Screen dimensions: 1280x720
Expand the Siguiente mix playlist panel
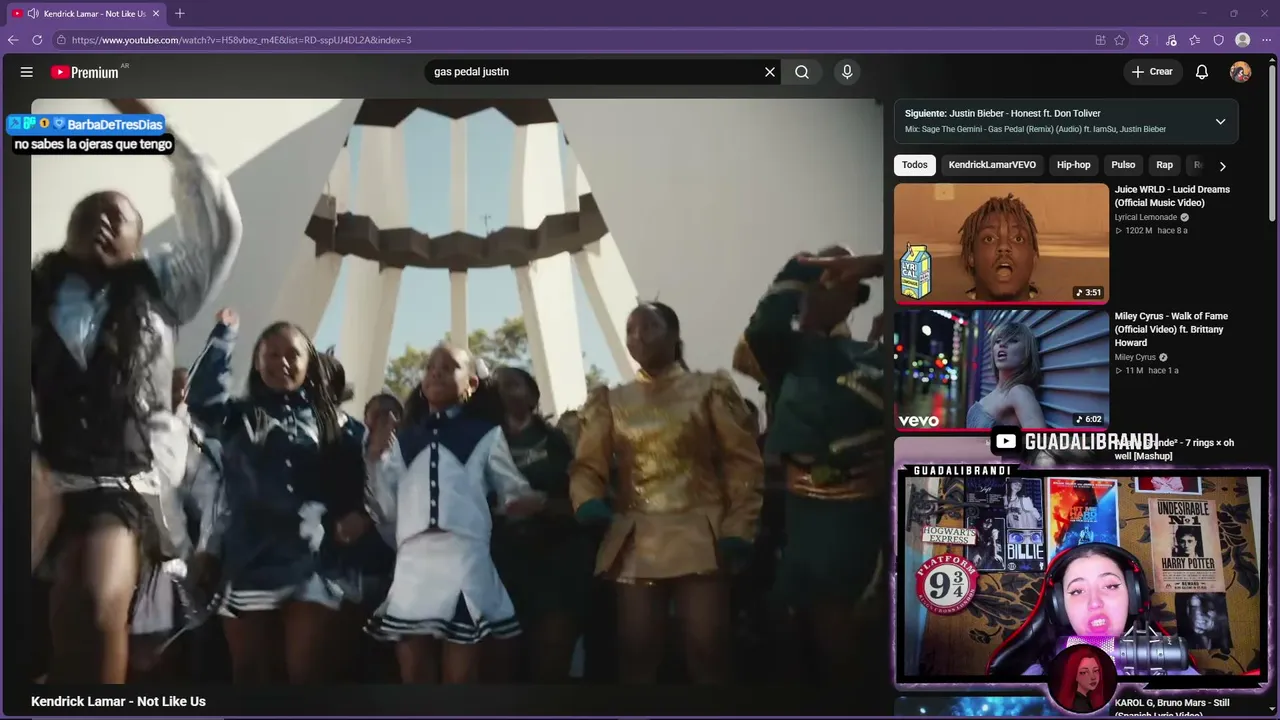[x=1220, y=121]
